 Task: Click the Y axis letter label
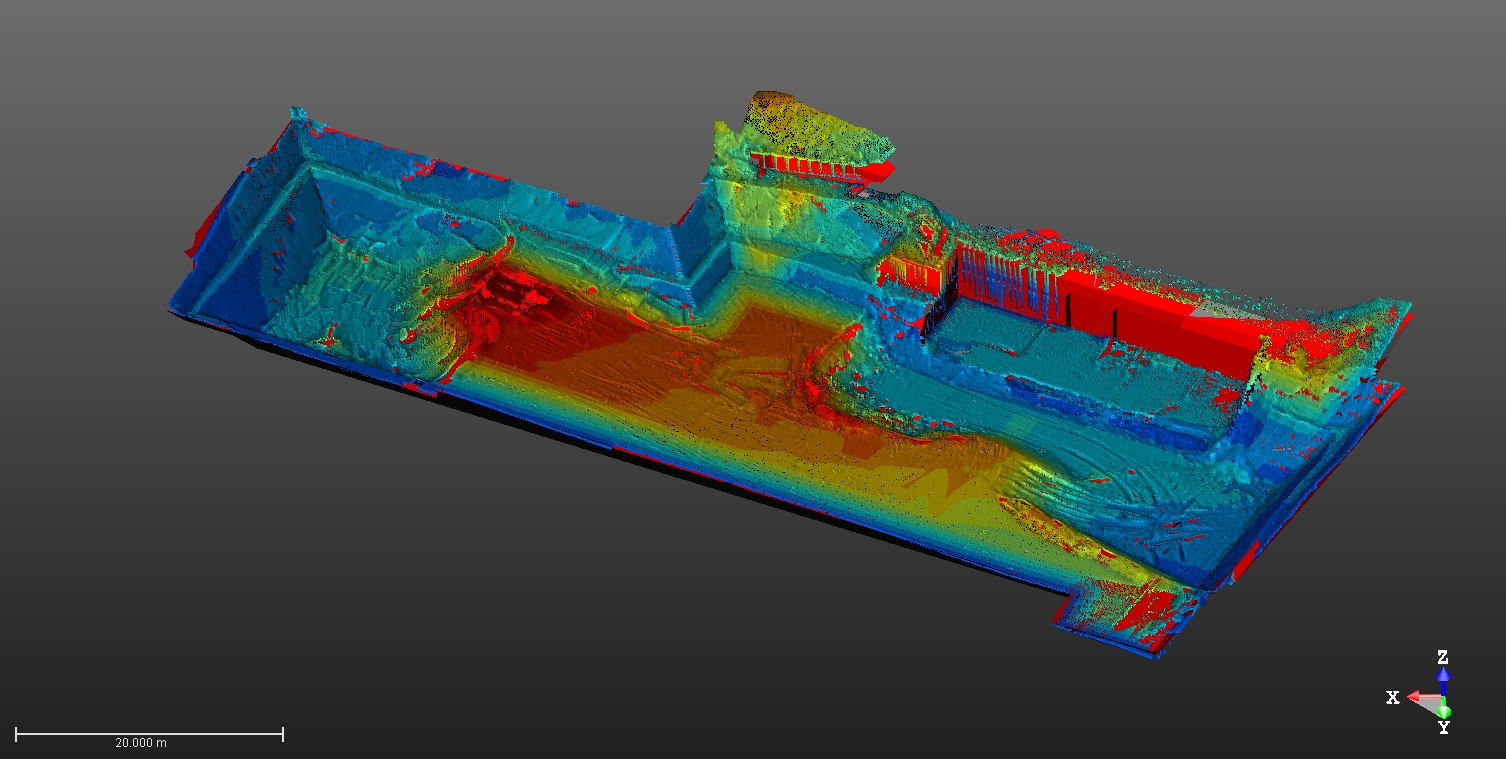tap(1444, 728)
